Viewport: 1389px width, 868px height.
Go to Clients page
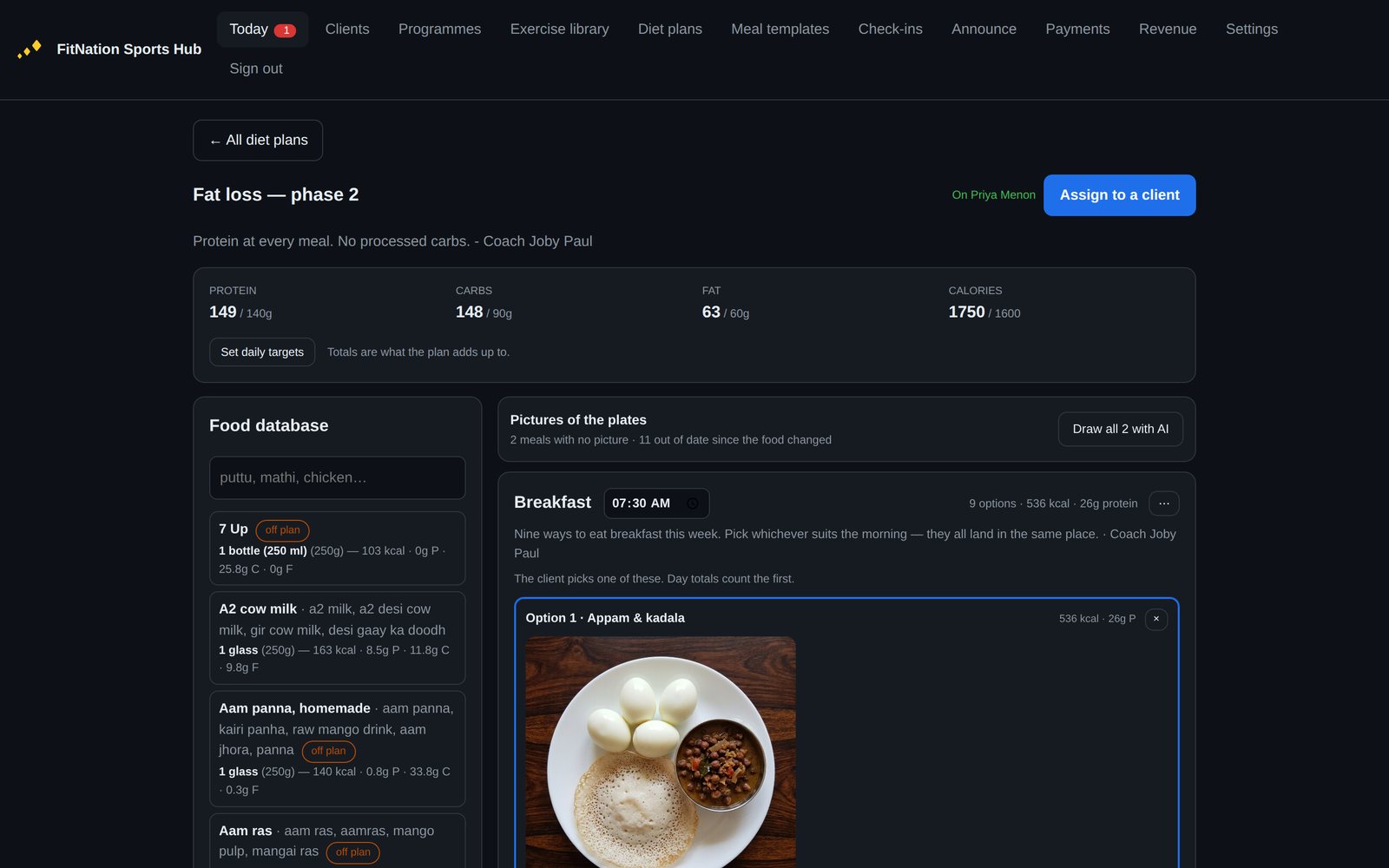pos(347,30)
